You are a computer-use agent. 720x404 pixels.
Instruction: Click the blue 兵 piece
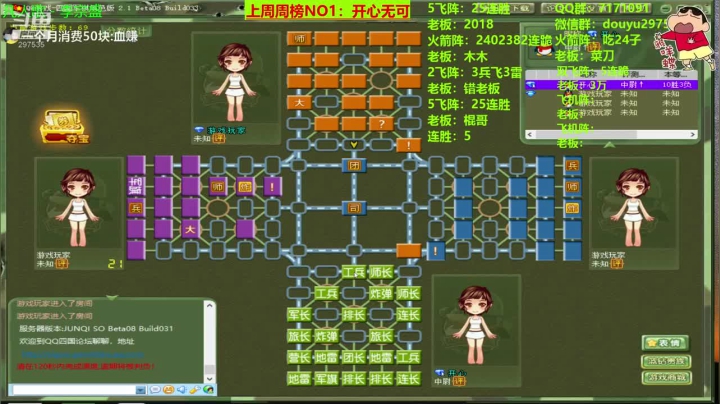click(572, 166)
